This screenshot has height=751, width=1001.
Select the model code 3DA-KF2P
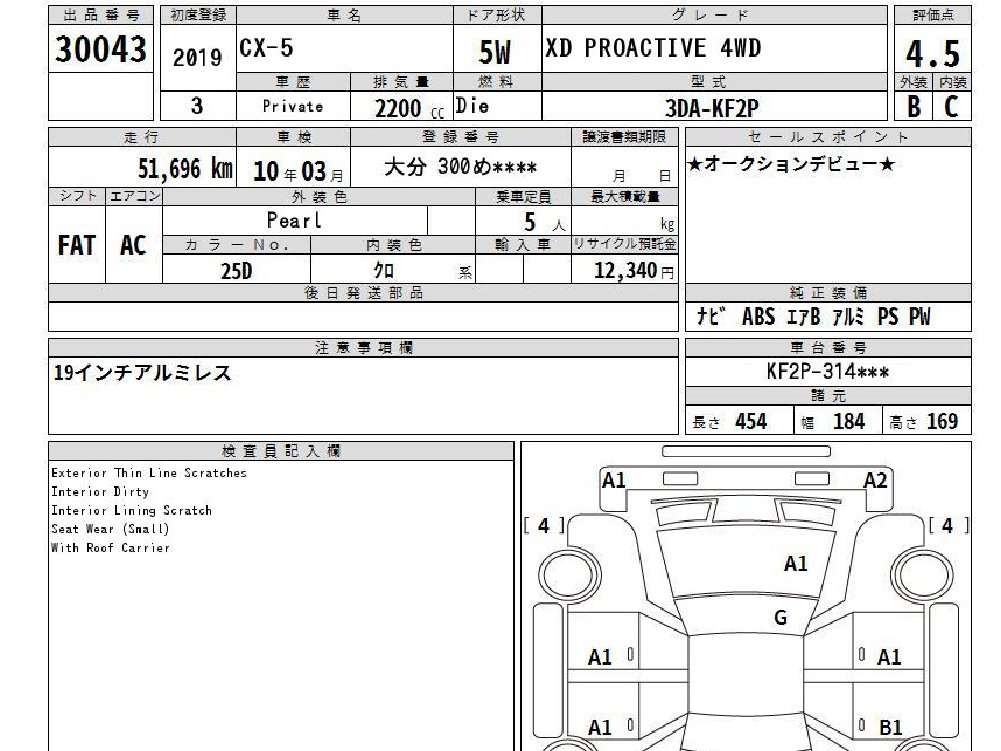pos(712,108)
